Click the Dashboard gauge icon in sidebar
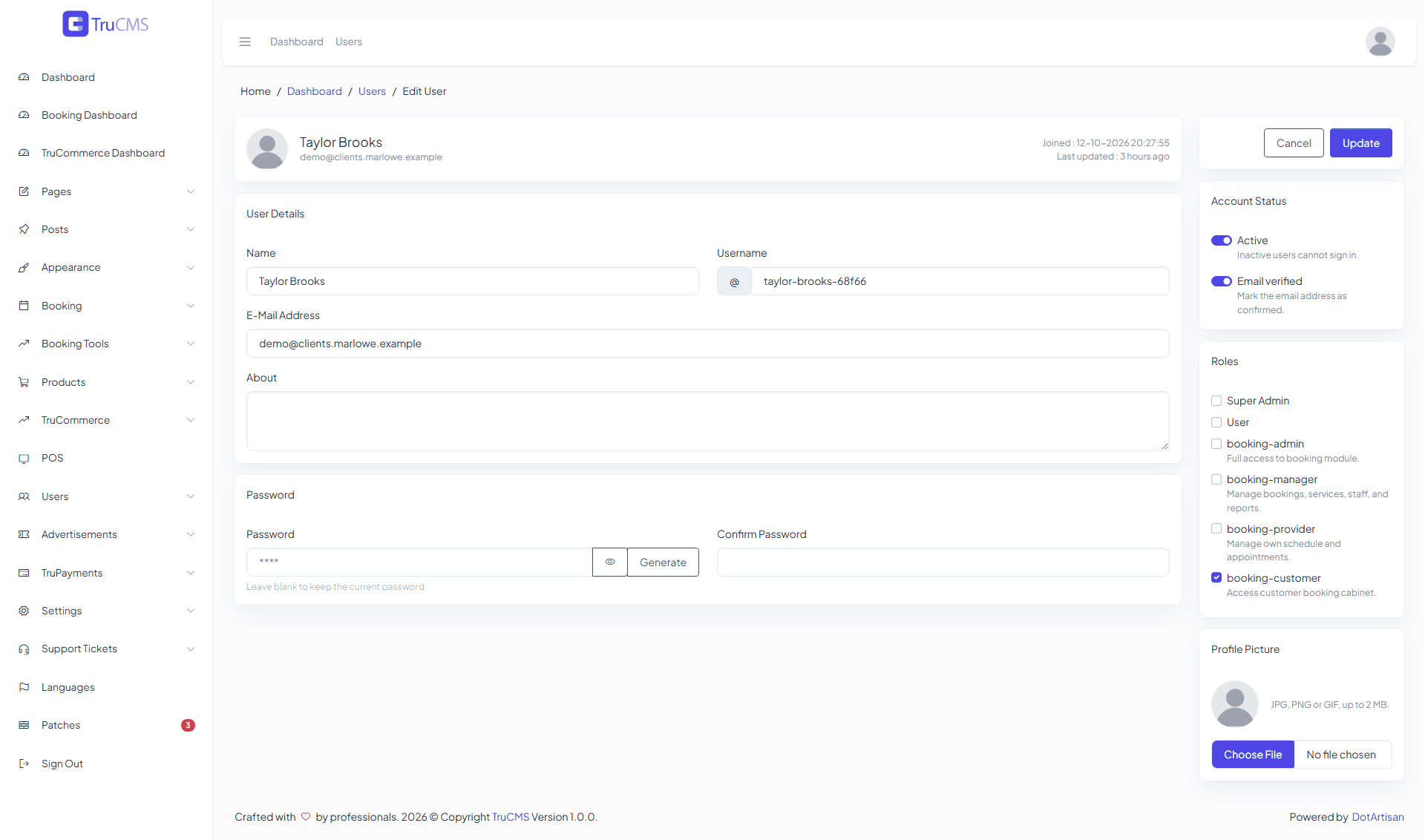 coord(24,77)
